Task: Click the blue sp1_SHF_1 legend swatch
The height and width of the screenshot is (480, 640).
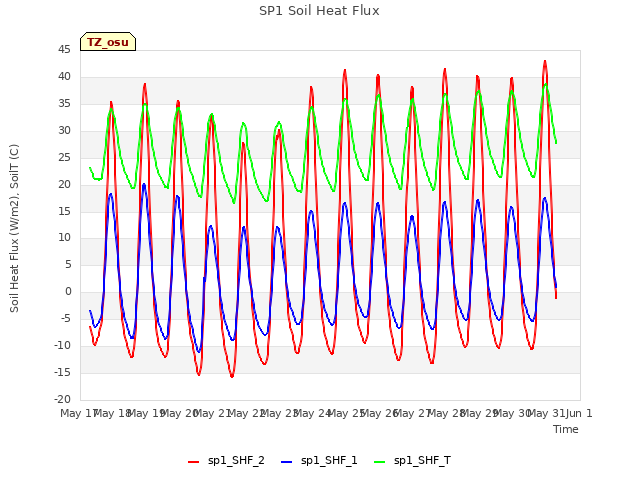Action: (x=287, y=462)
